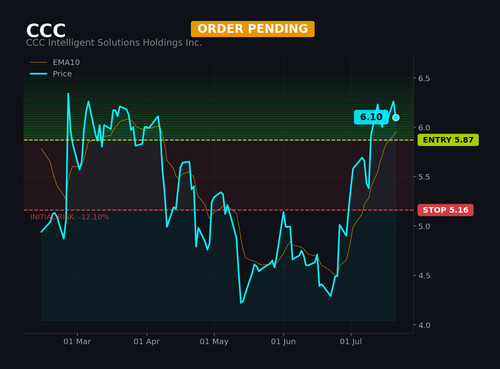
Task: Click the 01 Jul date label
Action: [351, 342]
